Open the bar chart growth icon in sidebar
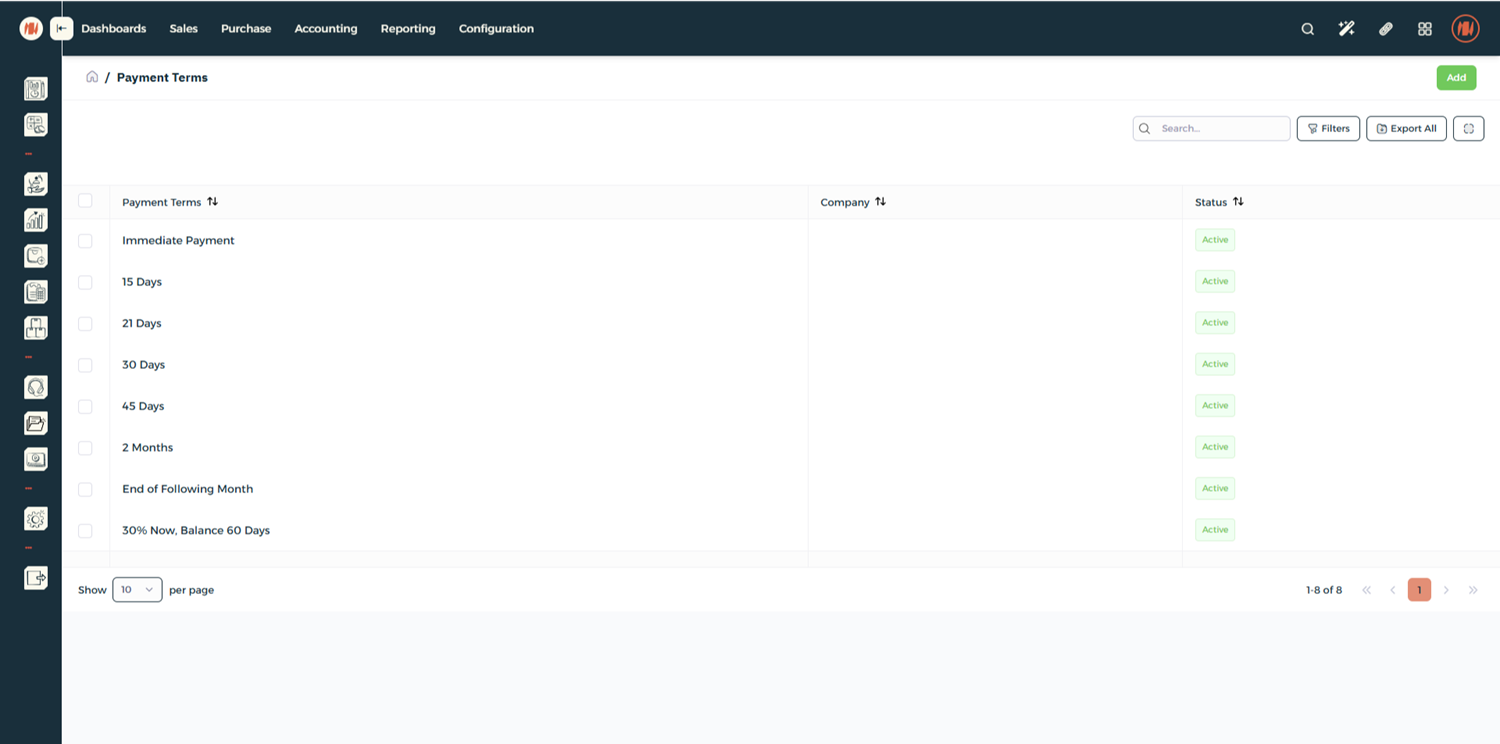 coord(36,220)
